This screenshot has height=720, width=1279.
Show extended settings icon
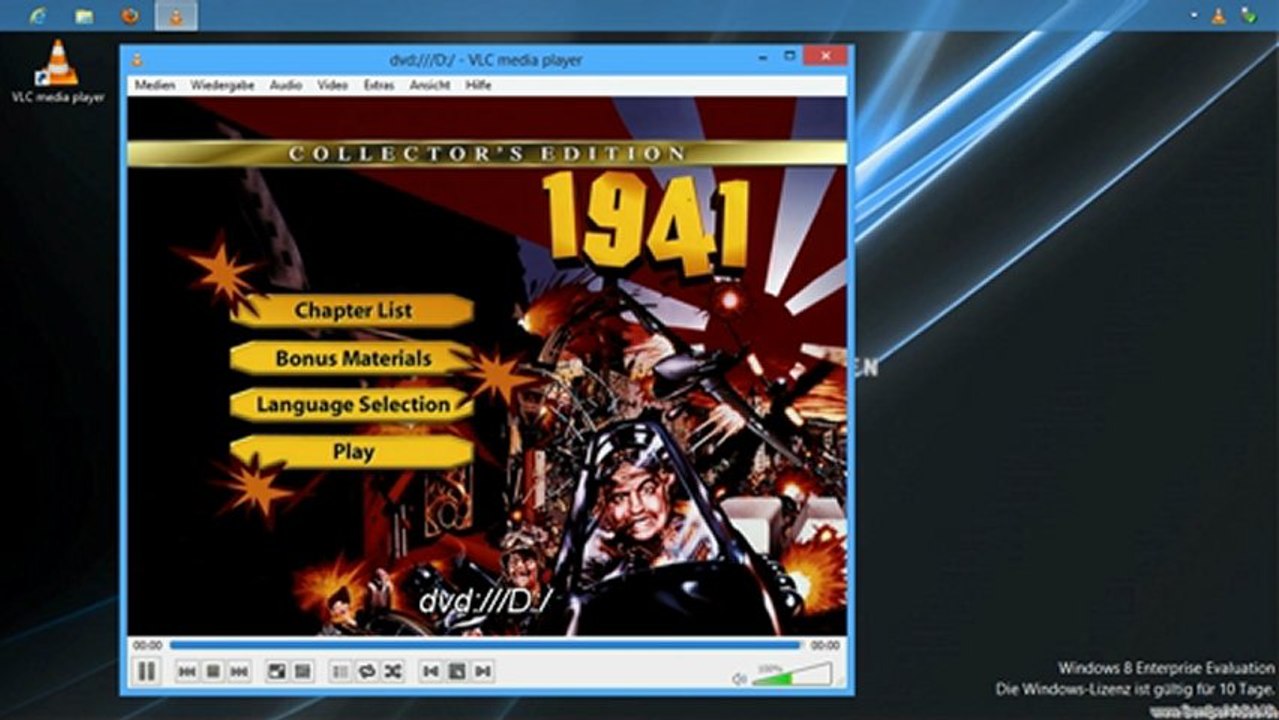tap(303, 672)
